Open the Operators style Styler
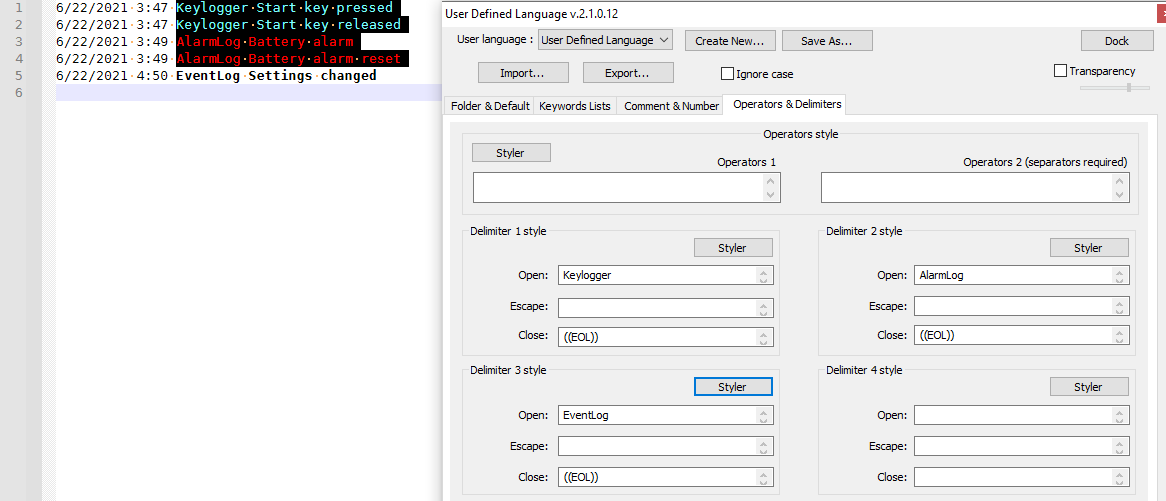1166x501 pixels. [x=511, y=152]
